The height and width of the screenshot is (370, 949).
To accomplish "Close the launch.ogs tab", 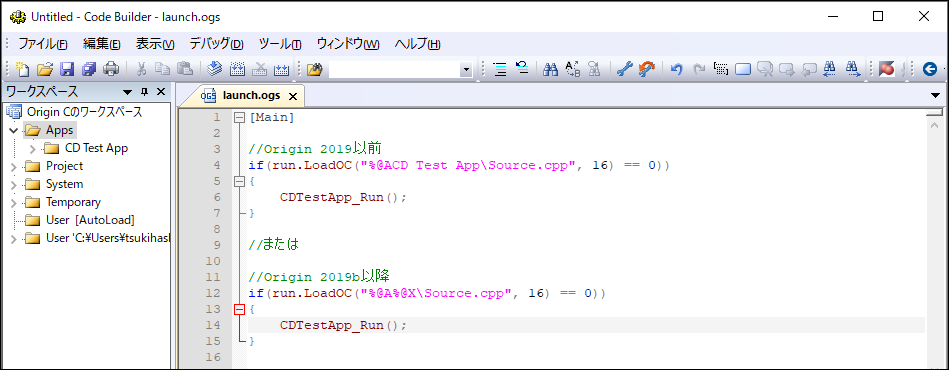I will 292,96.
